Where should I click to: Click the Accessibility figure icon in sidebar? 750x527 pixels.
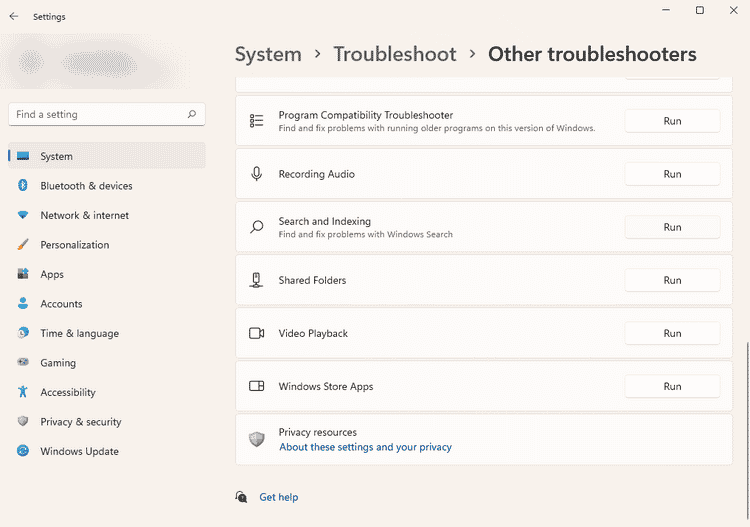(23, 393)
